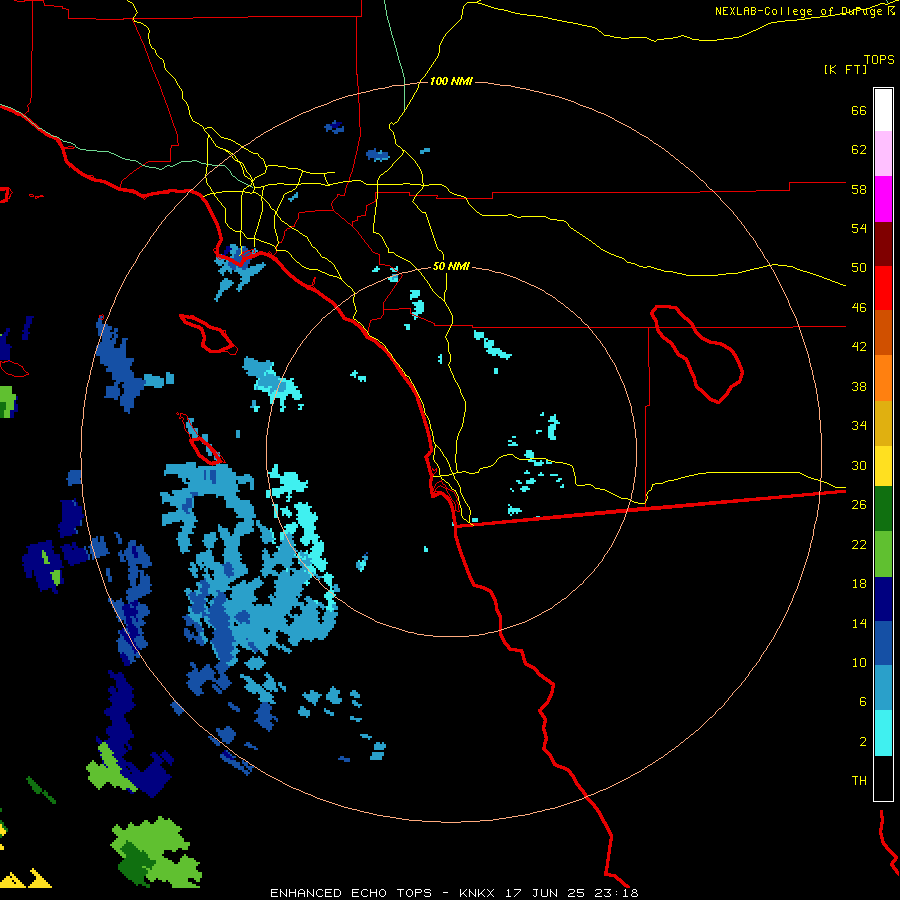Click the "23:18" time stamp

(x=617, y=893)
